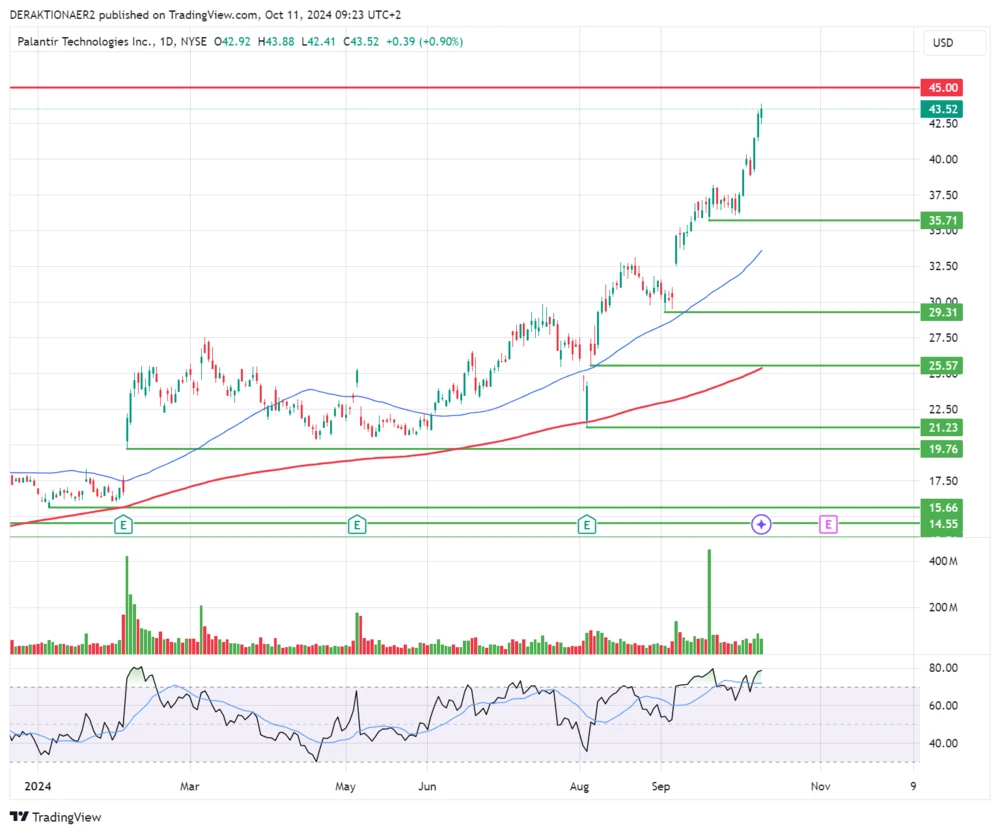Click the teal 43.52 current price tag
Viewport: 1000px width, 834px height.
coord(942,107)
